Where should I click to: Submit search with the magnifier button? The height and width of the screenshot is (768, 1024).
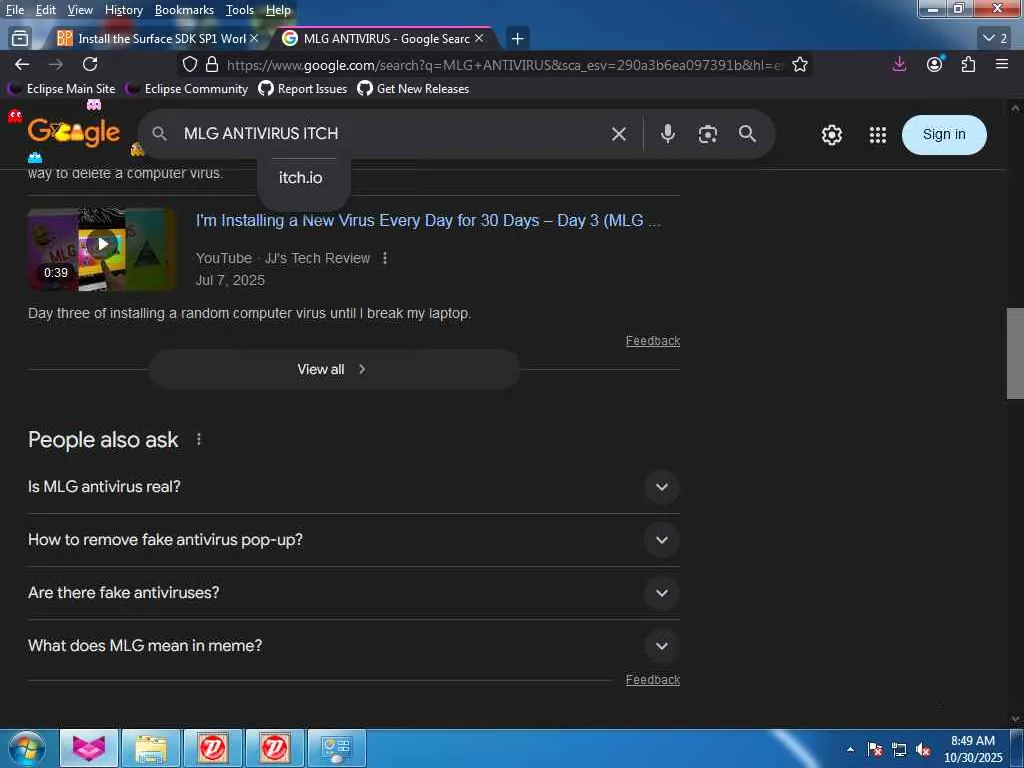[x=748, y=134]
